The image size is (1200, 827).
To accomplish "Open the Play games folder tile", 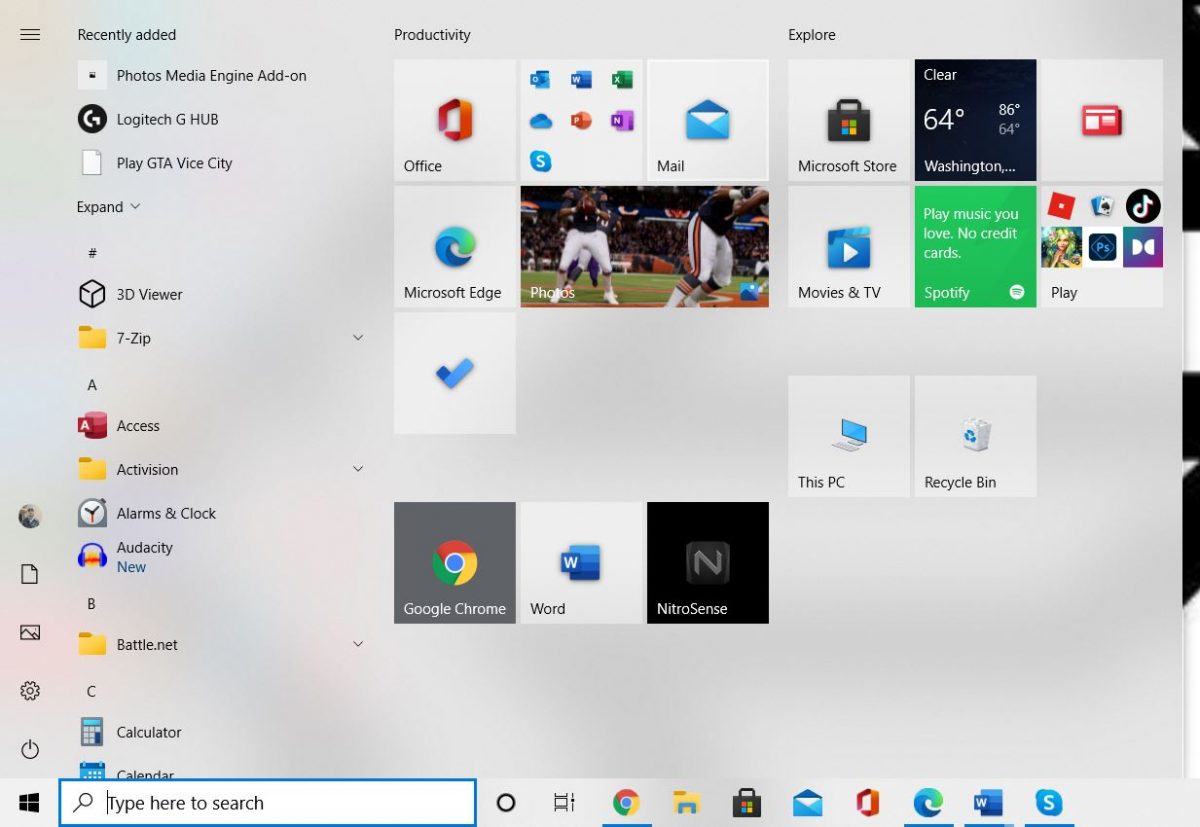I will (1102, 246).
